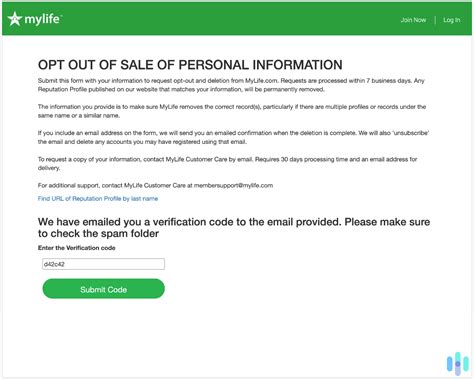This screenshot has width=474, height=379.
Task: Click the striped bars watermark icon
Action: (458, 363)
